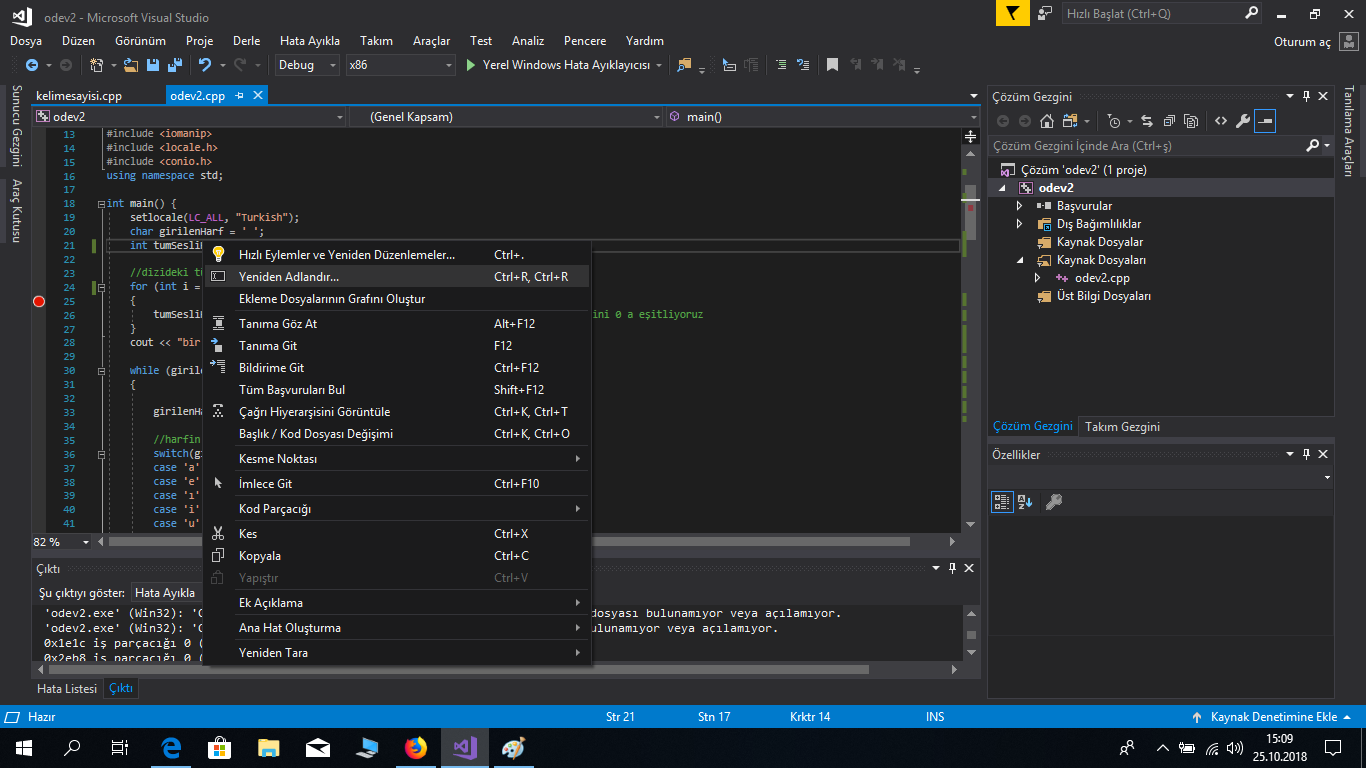Expand the Başvurular tree node
The image size is (1366, 768).
[x=1019, y=206]
